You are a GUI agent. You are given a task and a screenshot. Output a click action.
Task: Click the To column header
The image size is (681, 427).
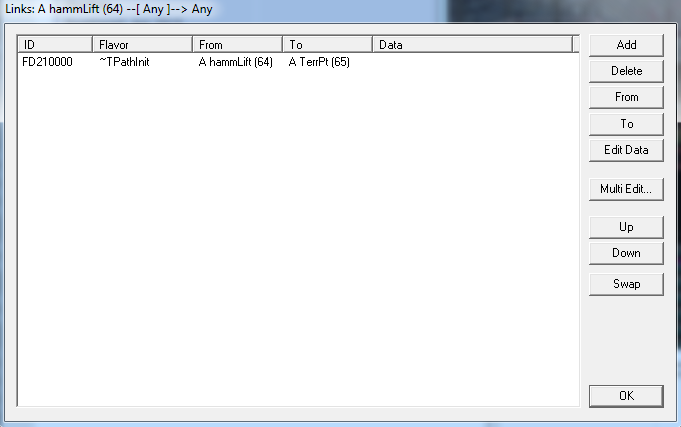tap(326, 45)
